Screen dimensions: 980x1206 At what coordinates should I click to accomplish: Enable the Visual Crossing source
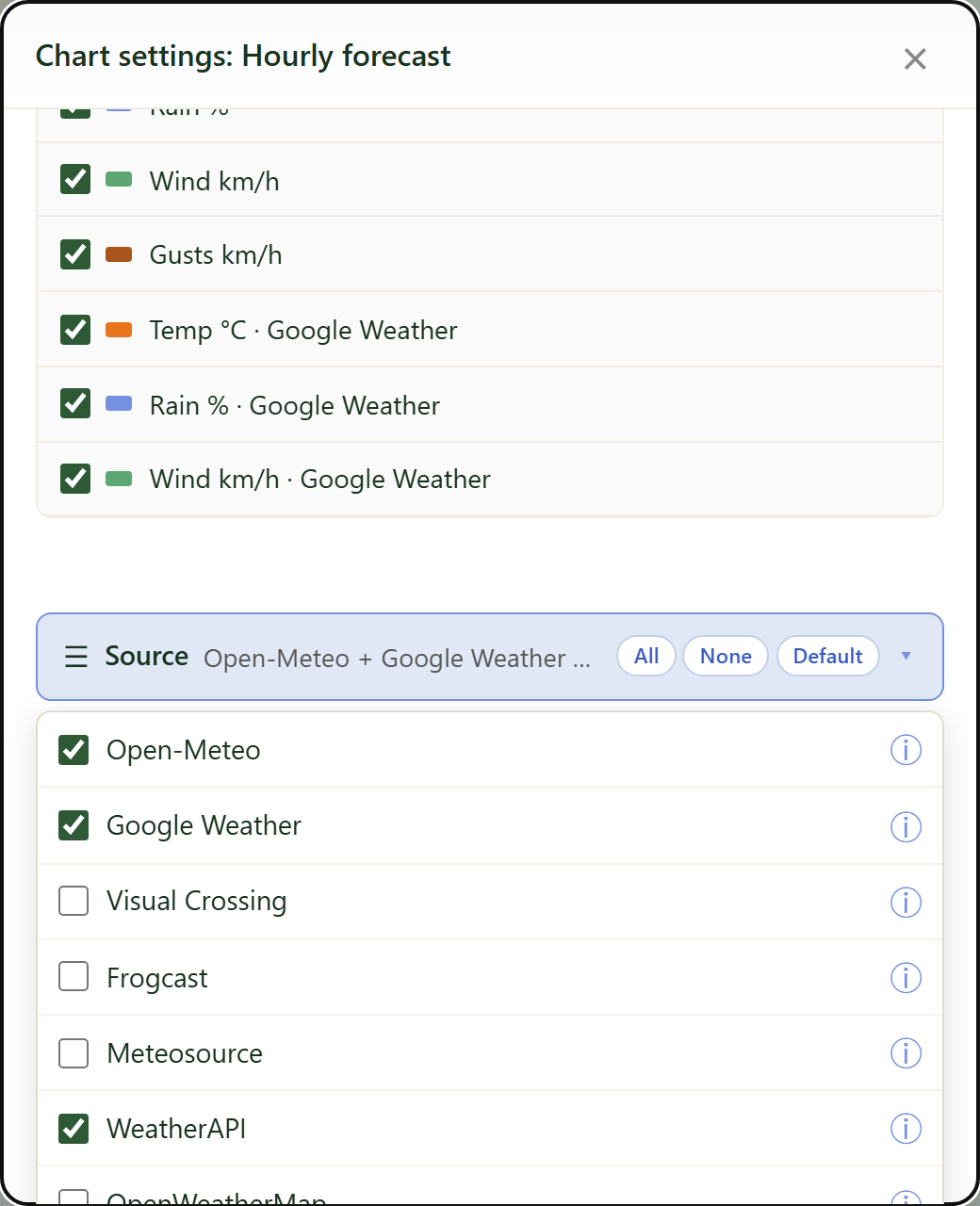point(73,901)
